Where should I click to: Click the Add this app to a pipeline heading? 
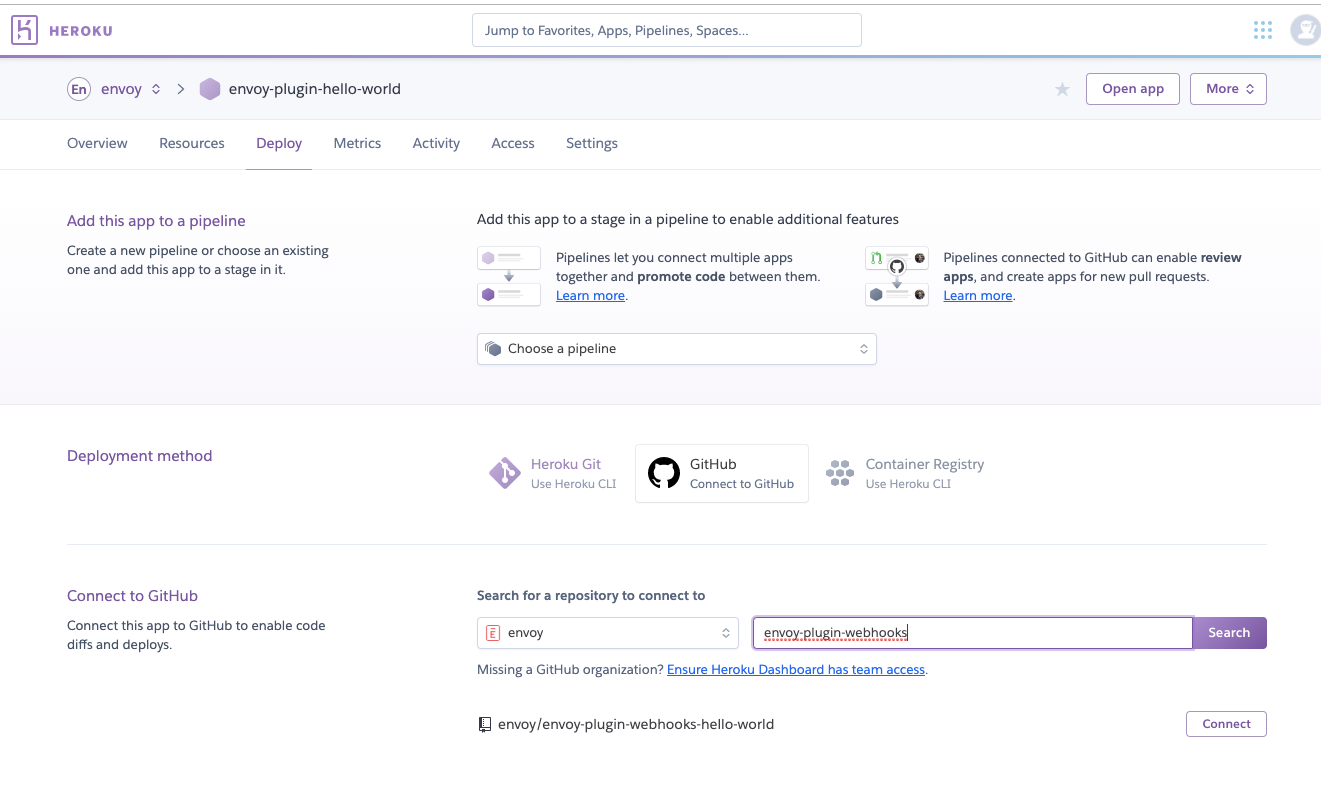tap(156, 221)
